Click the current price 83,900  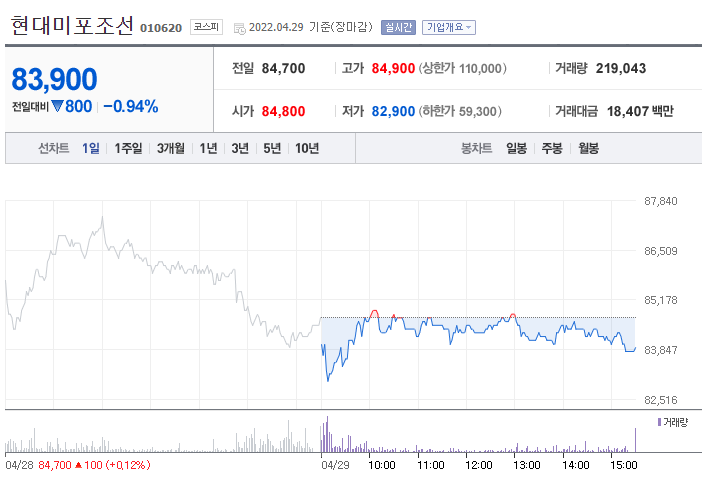coord(54,79)
